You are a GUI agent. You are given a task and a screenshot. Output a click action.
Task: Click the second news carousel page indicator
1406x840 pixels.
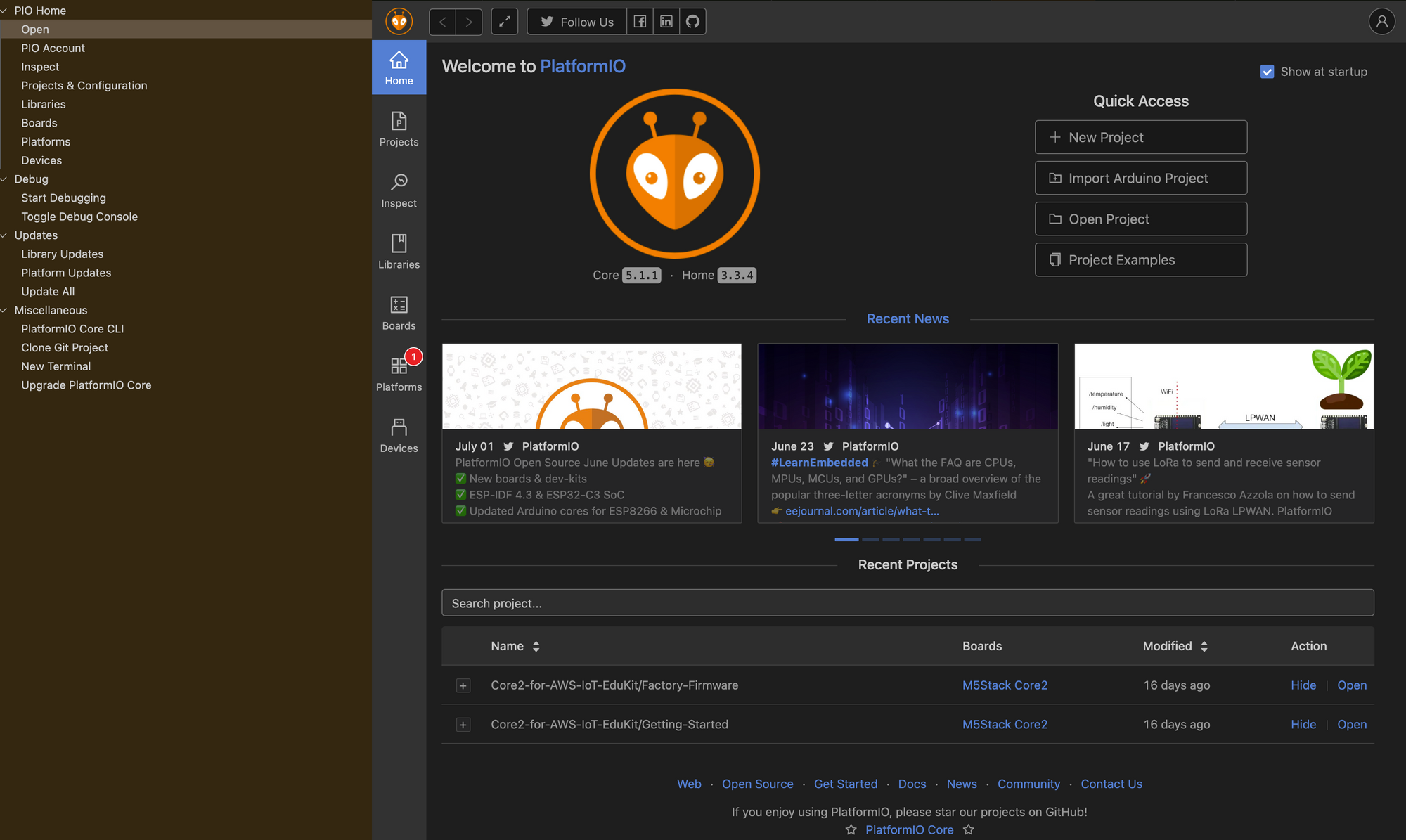click(x=870, y=539)
